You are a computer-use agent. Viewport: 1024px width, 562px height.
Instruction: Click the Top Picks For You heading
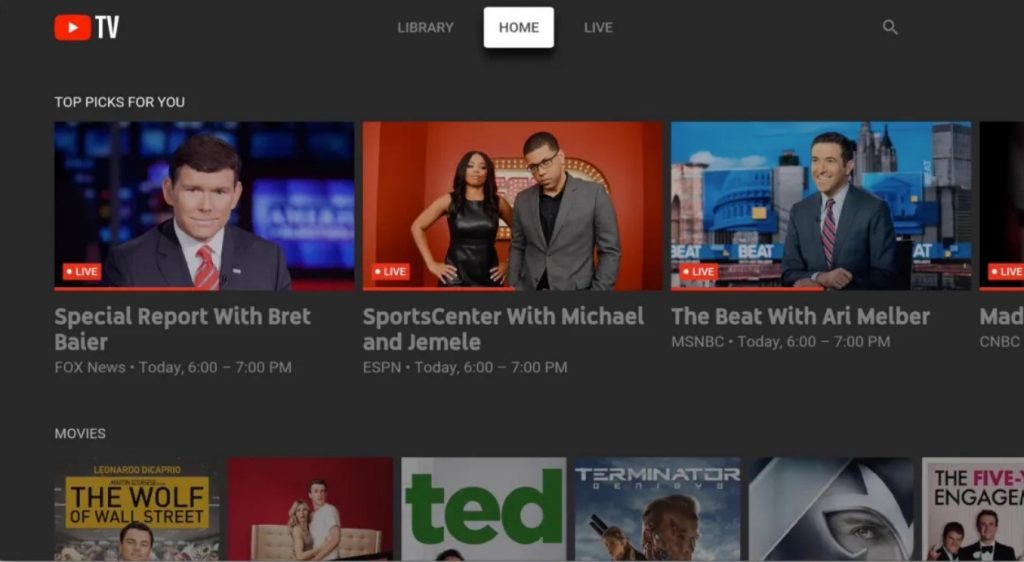click(120, 102)
